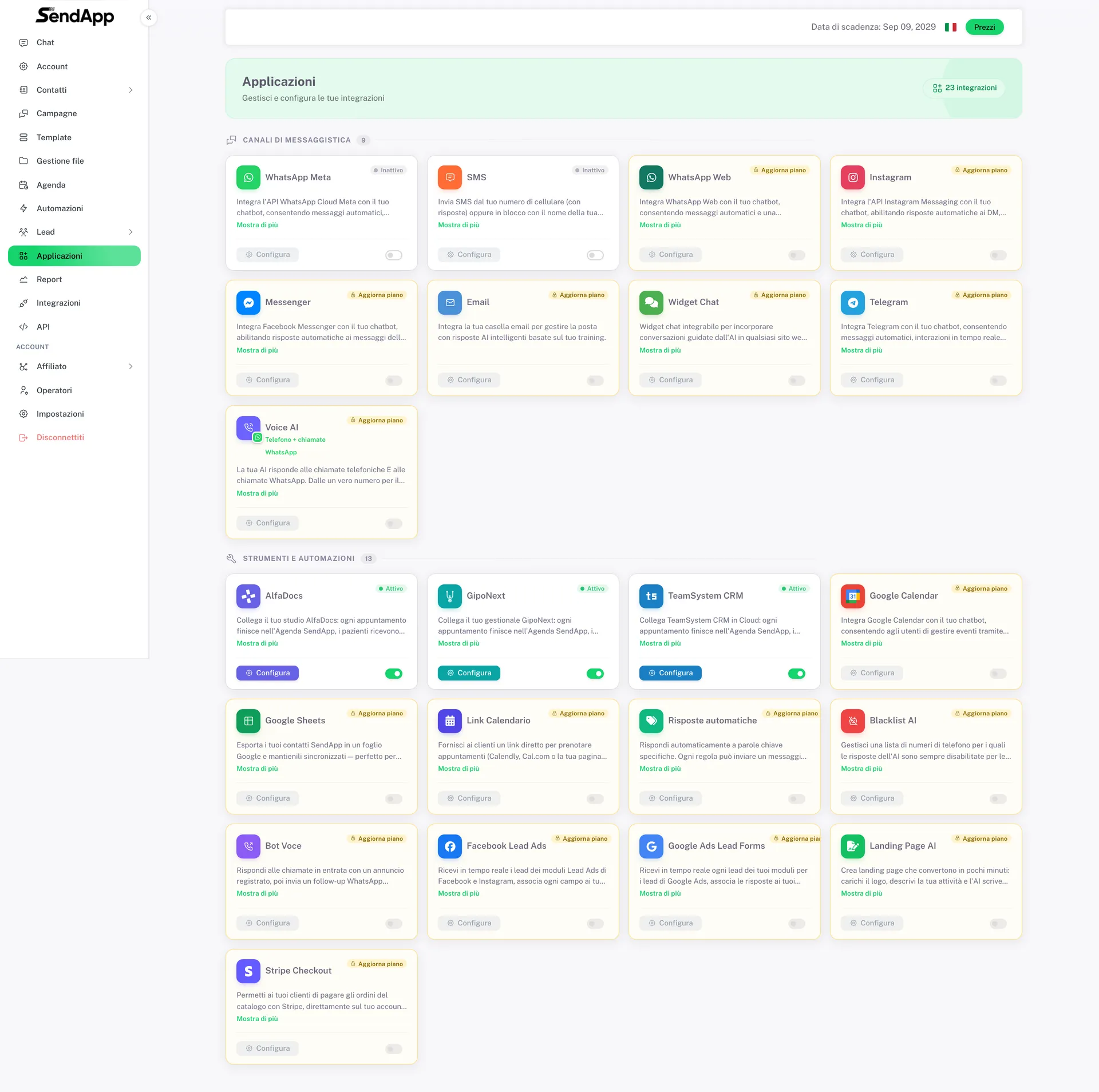Click the Landing Page AI icon

click(x=853, y=846)
